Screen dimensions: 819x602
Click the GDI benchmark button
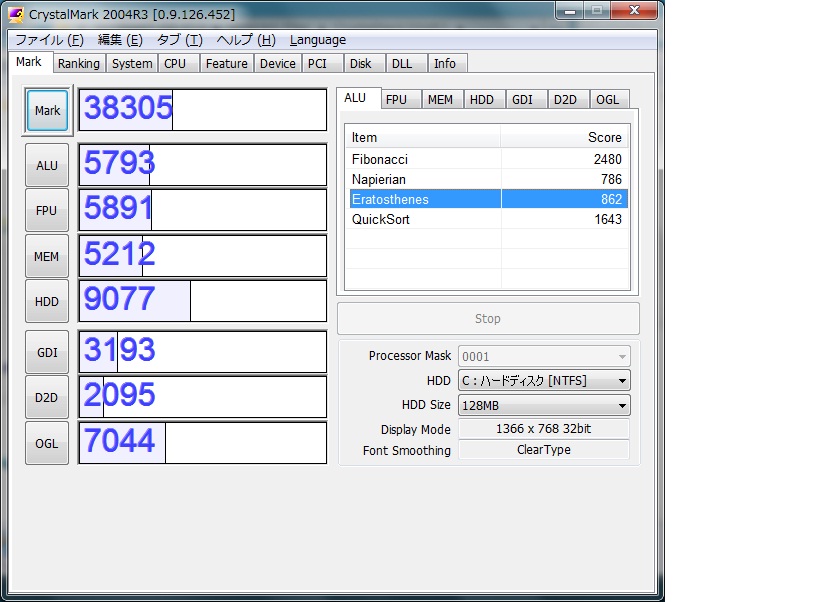click(x=47, y=352)
